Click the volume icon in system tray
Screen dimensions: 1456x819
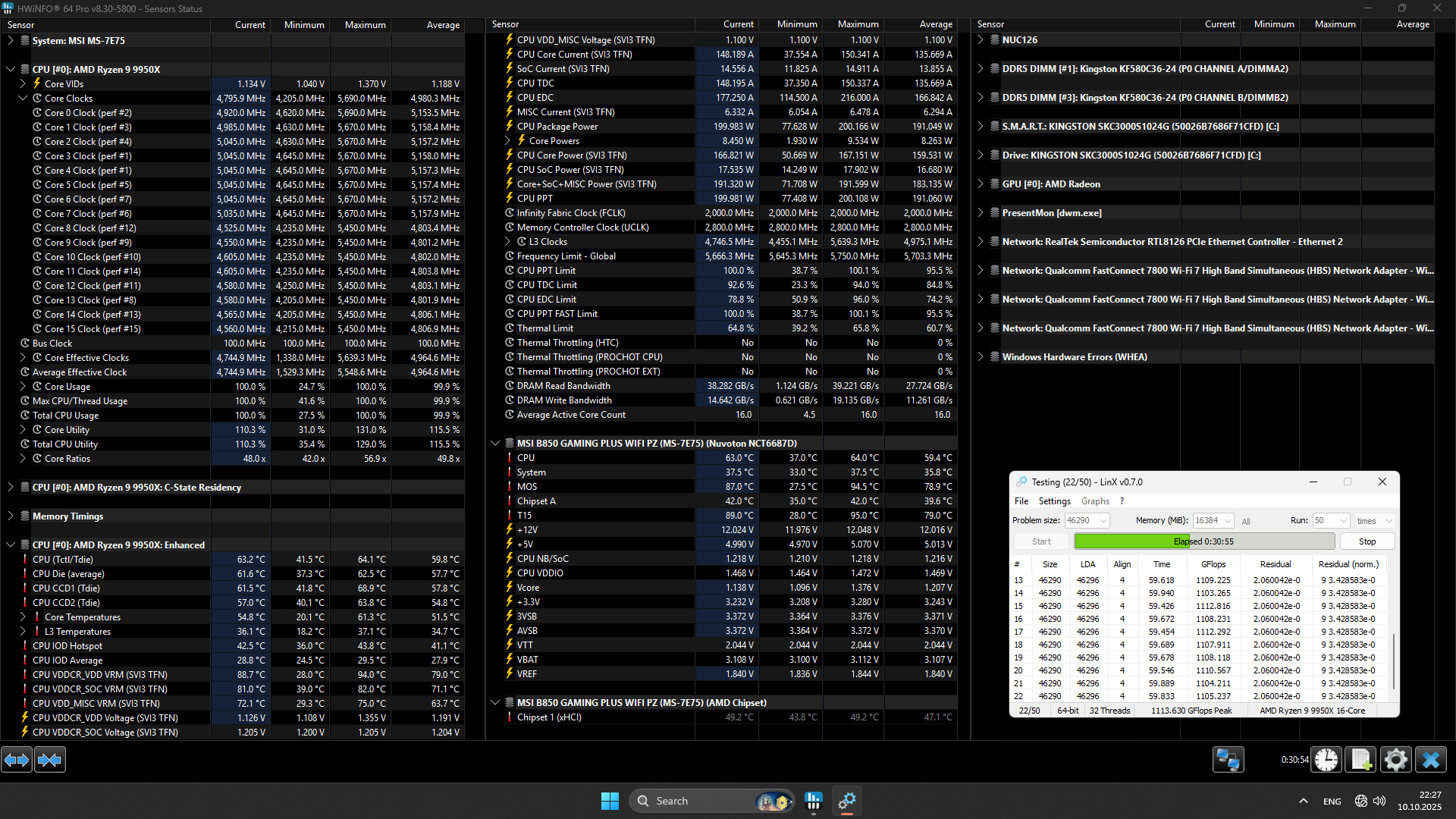1379,801
